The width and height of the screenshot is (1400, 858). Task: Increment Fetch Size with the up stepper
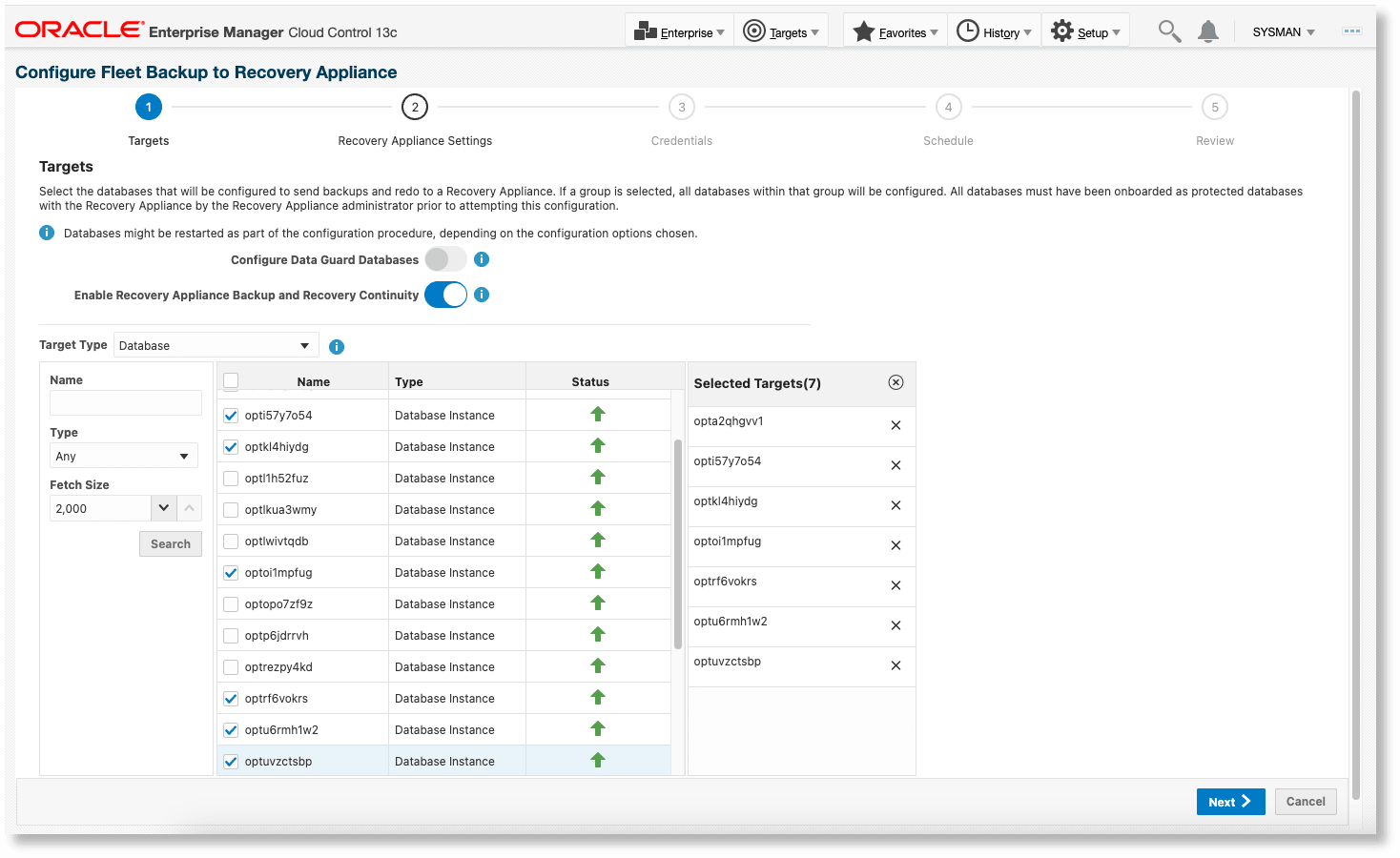point(189,507)
